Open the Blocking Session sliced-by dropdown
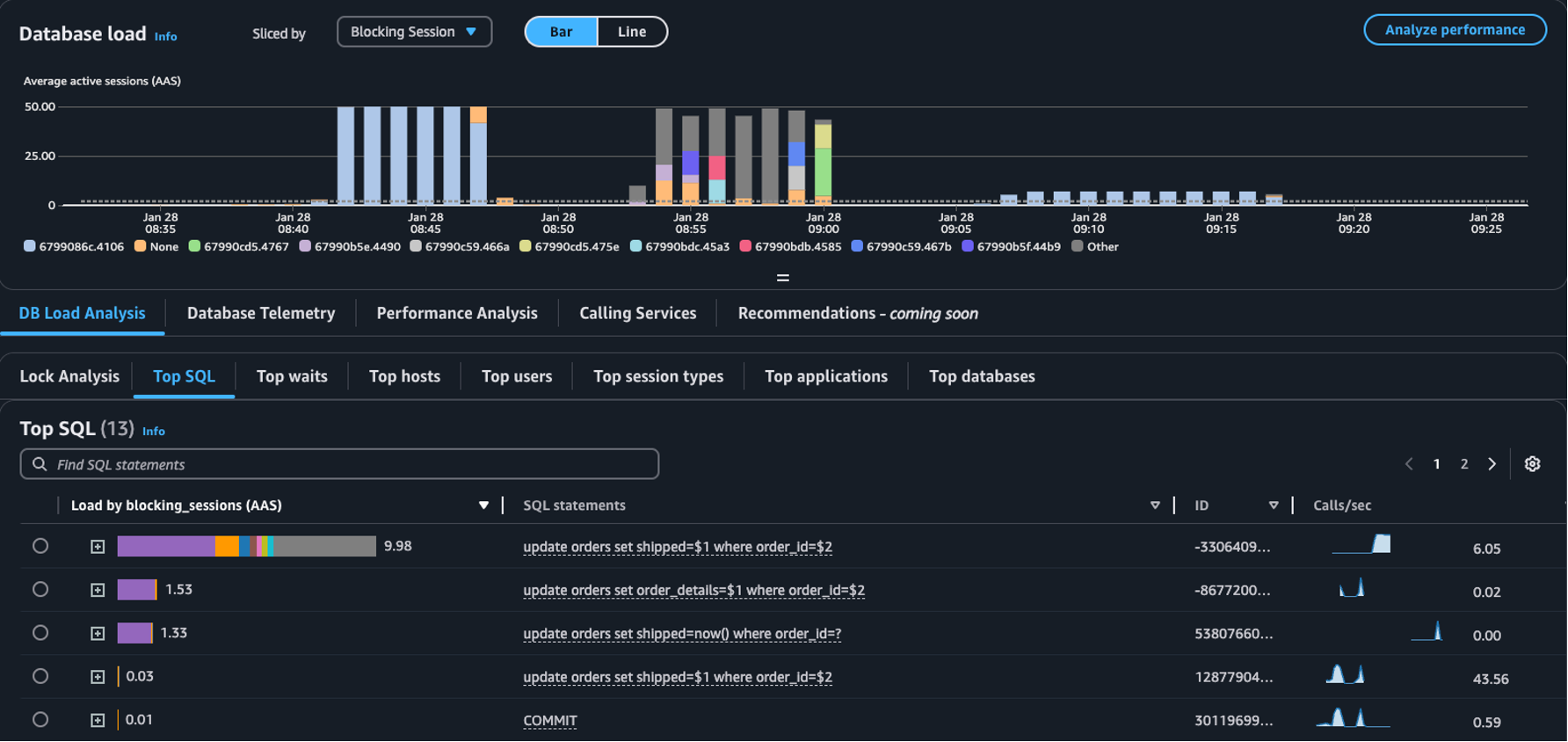Image resolution: width=1568 pixels, height=742 pixels. 414,32
